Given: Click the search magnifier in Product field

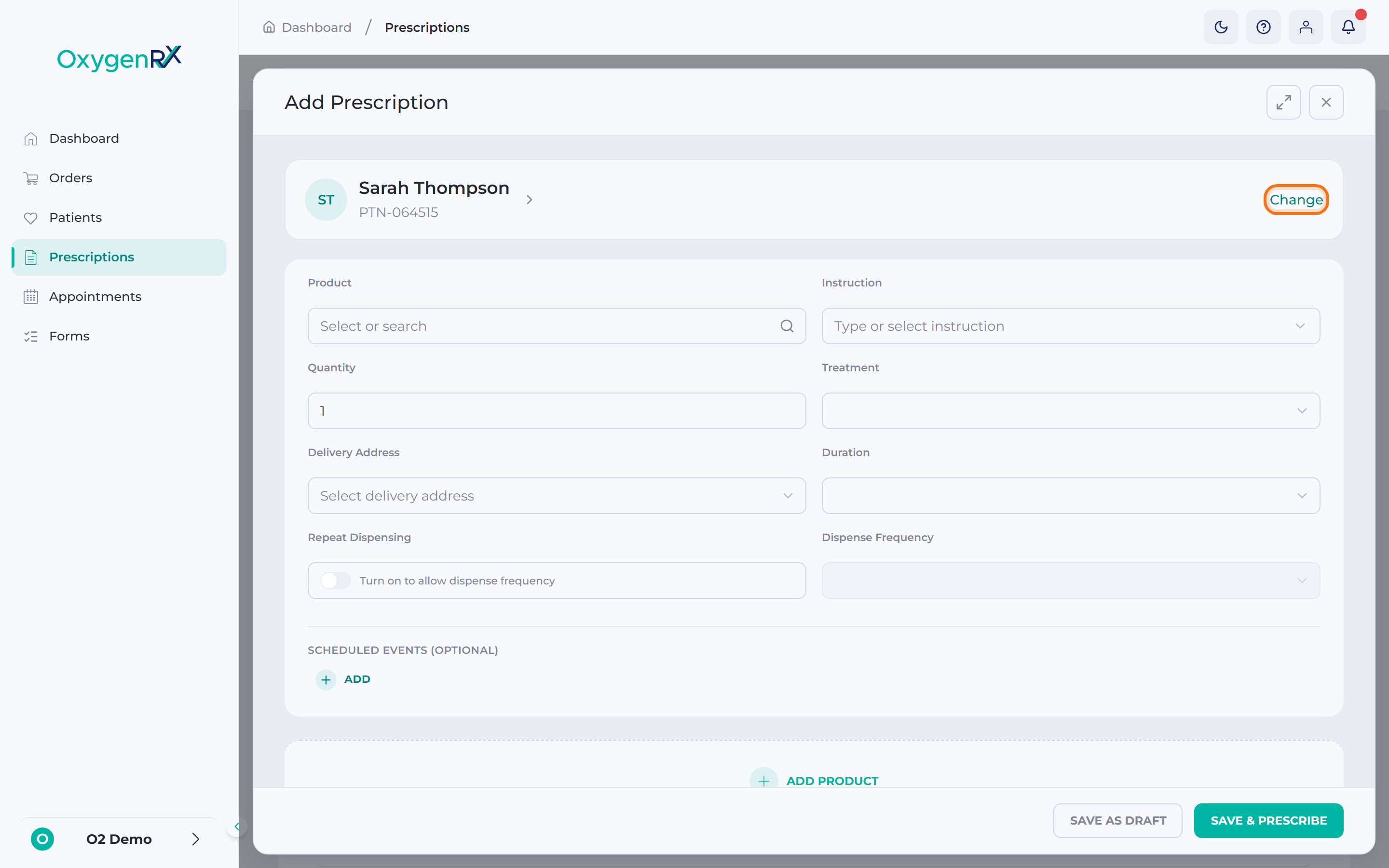Looking at the screenshot, I should click(x=787, y=326).
